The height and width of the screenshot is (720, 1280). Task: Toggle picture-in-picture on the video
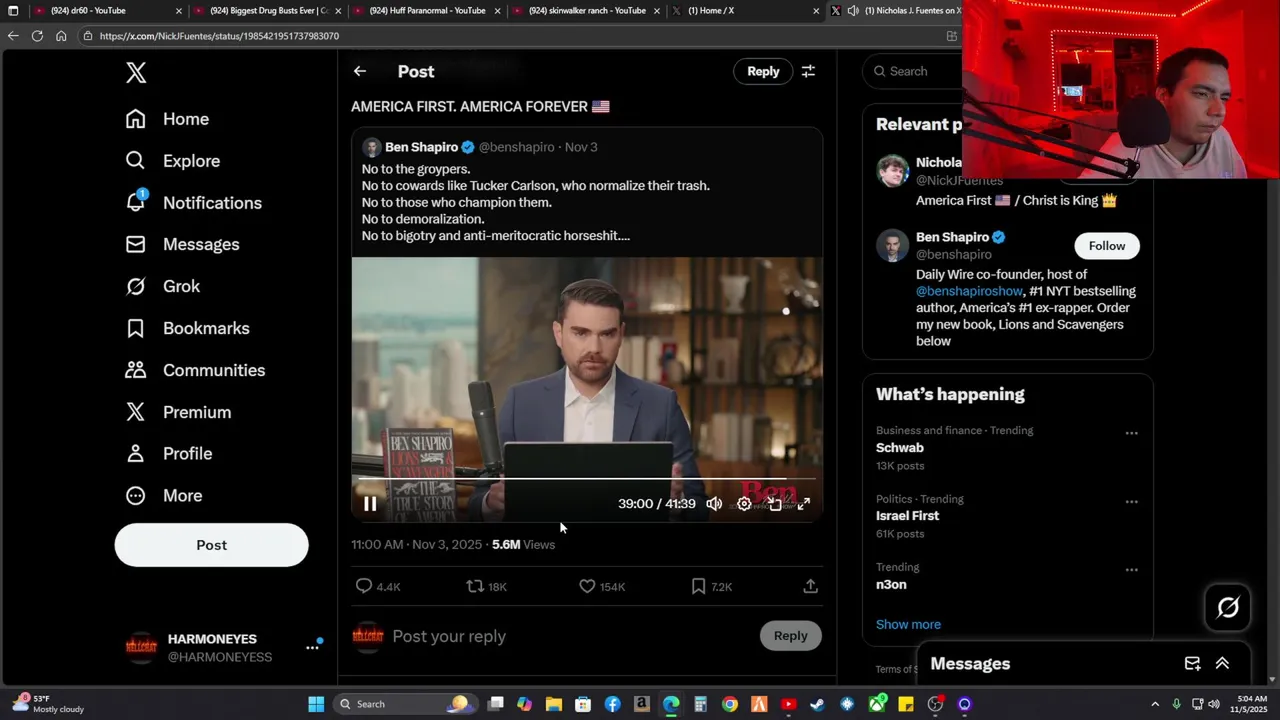[774, 504]
